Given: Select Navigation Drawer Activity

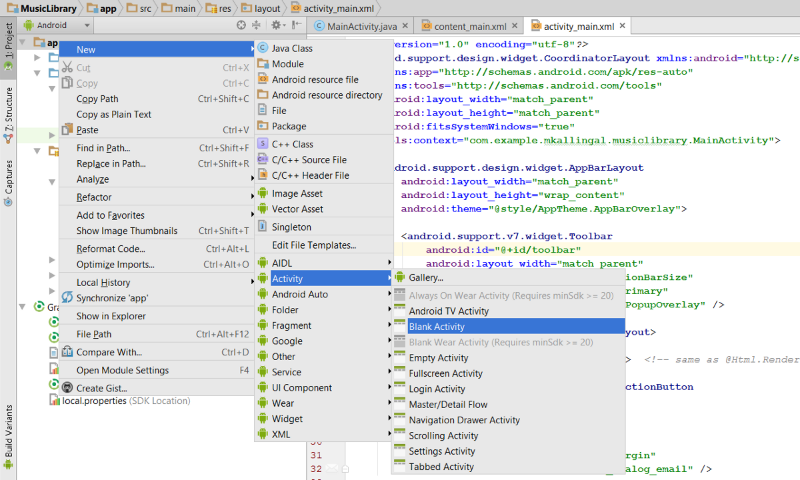Looking at the screenshot, I should (x=509, y=420).
